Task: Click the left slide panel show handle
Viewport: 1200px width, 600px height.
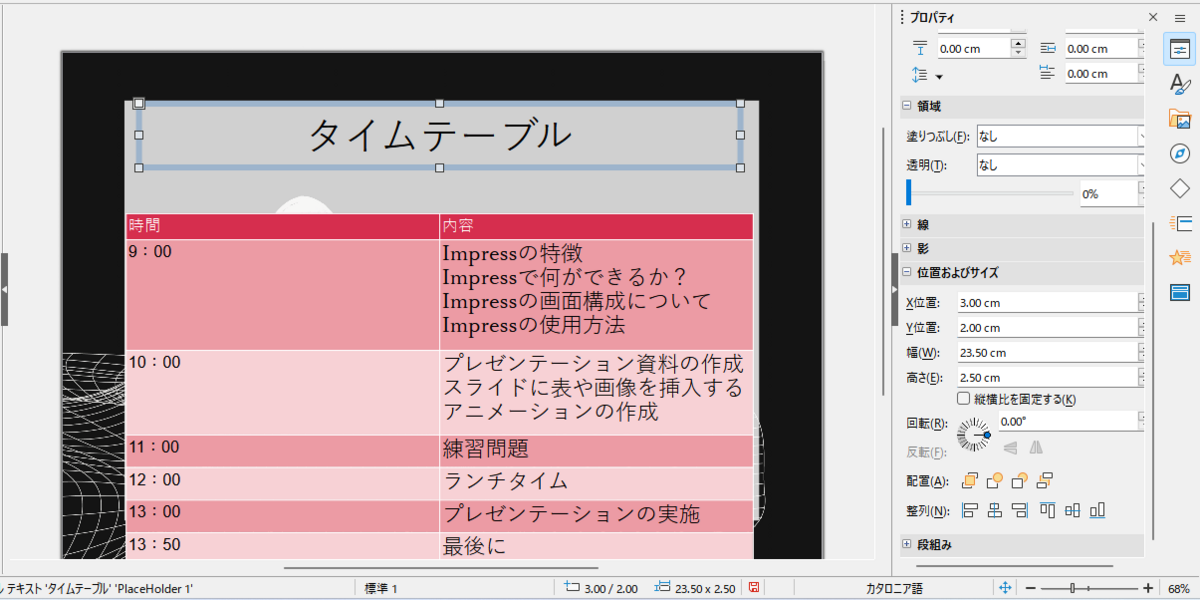Action: (x=4, y=289)
